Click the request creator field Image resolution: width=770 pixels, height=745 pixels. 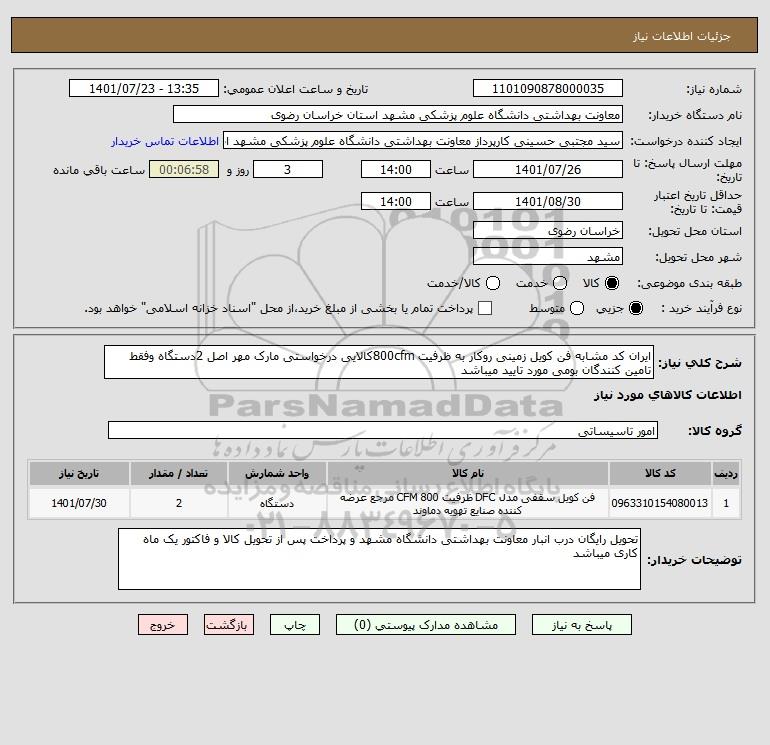[423, 141]
